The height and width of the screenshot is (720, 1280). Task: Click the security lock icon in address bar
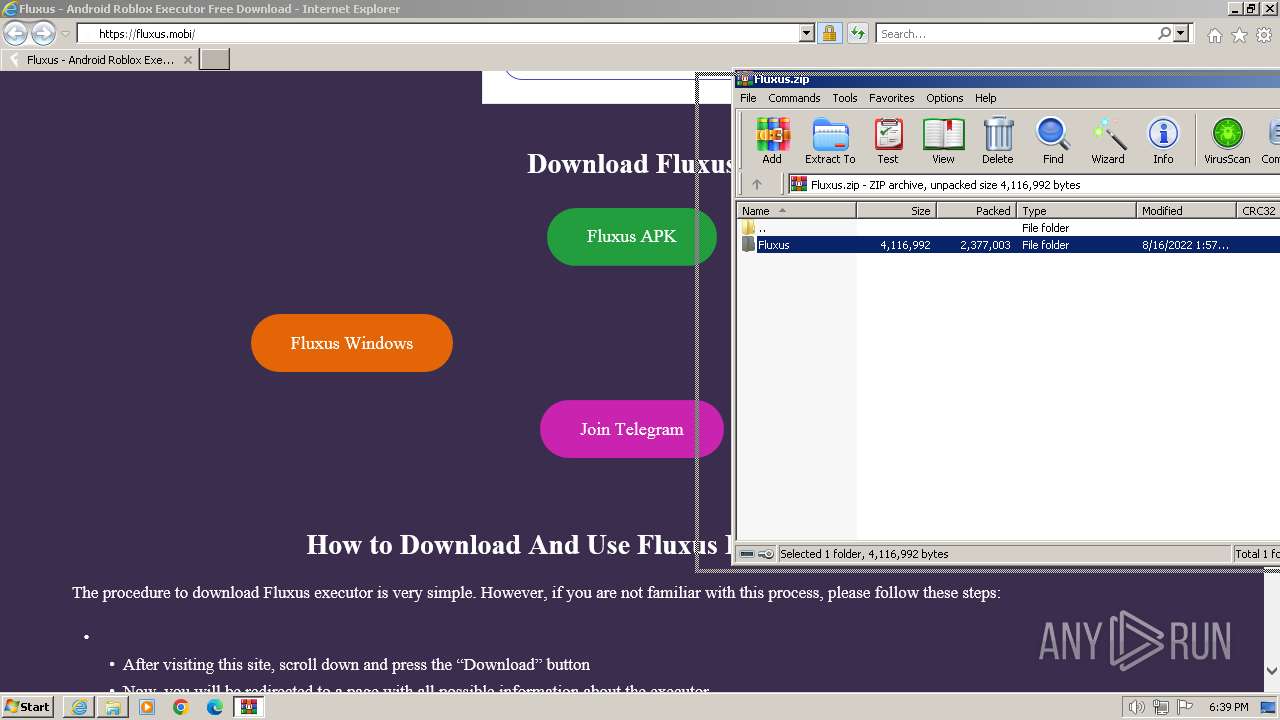point(829,33)
